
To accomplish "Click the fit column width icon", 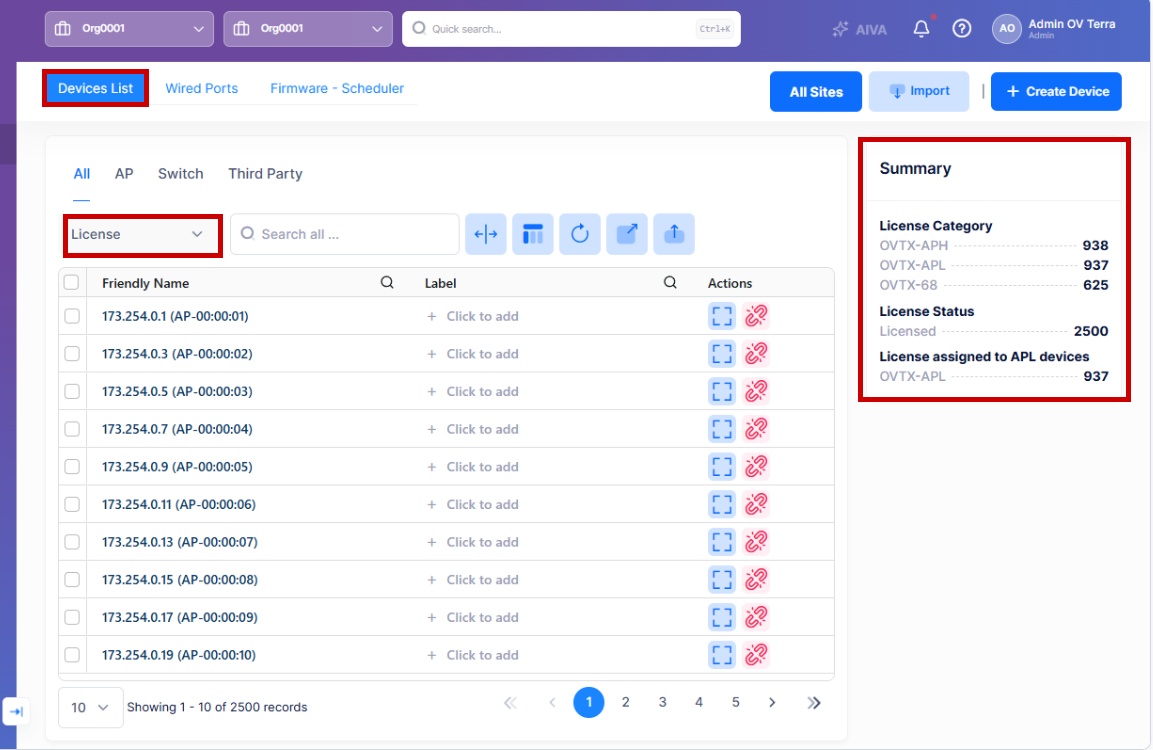I will tap(485, 234).
